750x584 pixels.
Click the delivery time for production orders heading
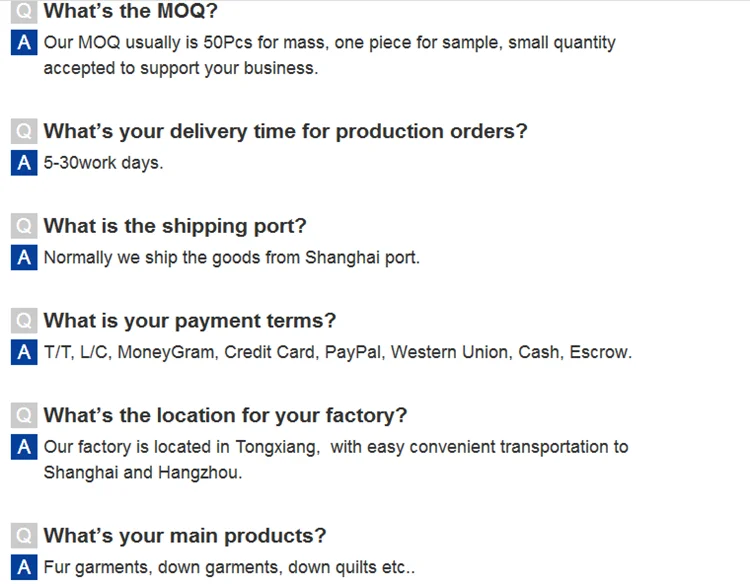click(285, 131)
